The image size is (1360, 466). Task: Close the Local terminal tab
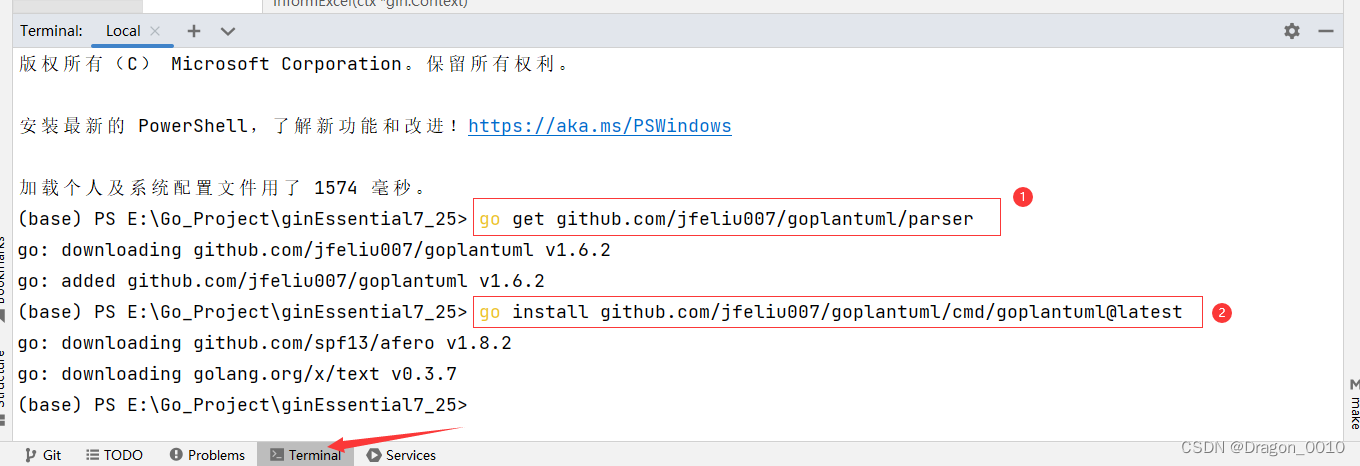tap(155, 31)
